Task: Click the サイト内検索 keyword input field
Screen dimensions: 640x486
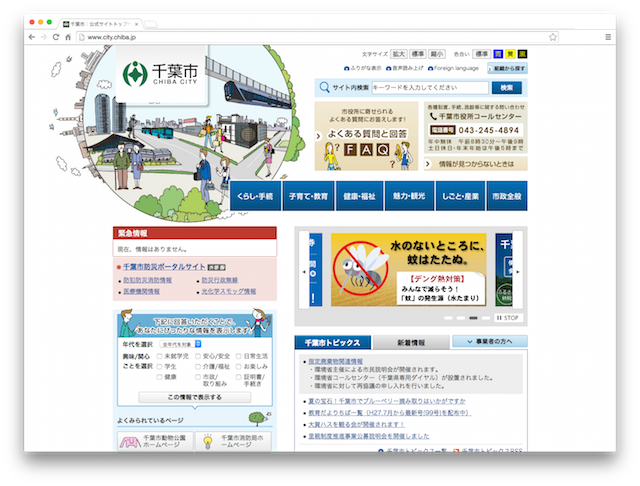Action: (430, 87)
